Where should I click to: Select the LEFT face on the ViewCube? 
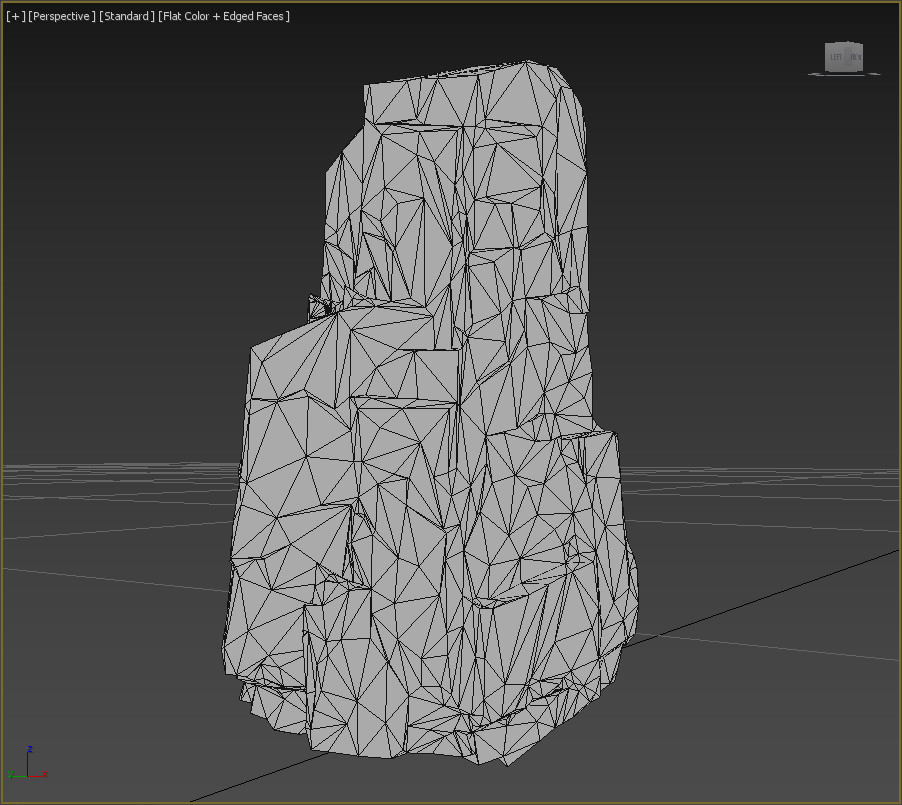(x=836, y=56)
